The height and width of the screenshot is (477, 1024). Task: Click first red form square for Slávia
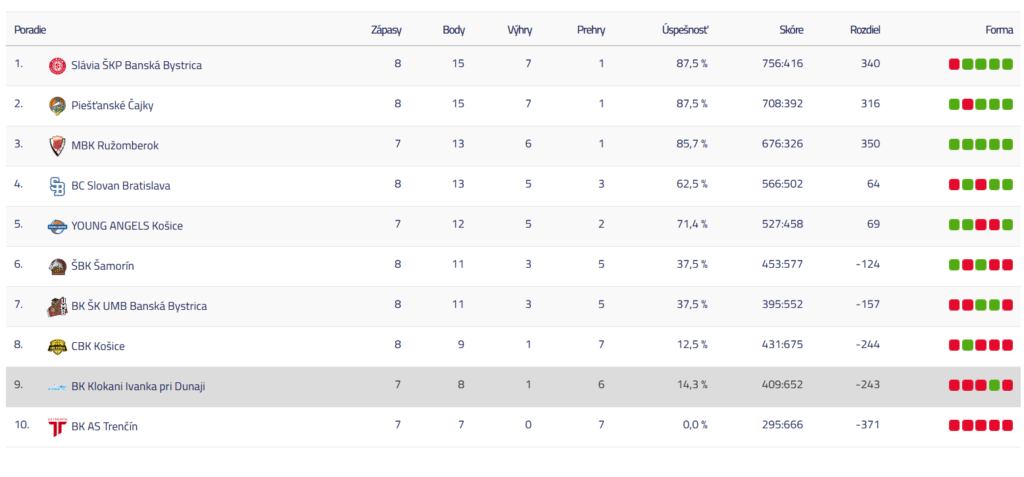coord(954,65)
